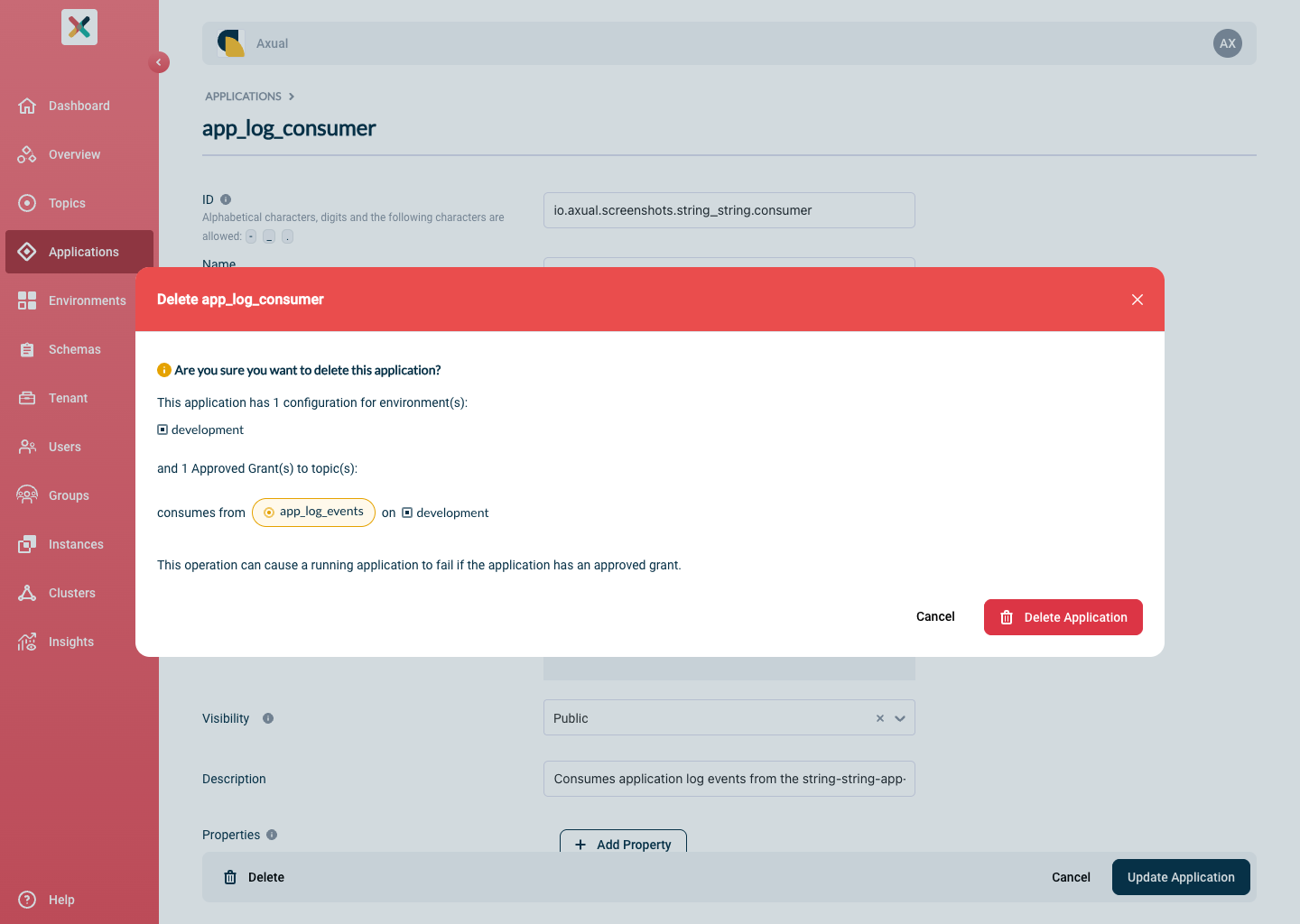Click Update Application button
Image resolution: width=1300 pixels, height=924 pixels.
(x=1181, y=877)
